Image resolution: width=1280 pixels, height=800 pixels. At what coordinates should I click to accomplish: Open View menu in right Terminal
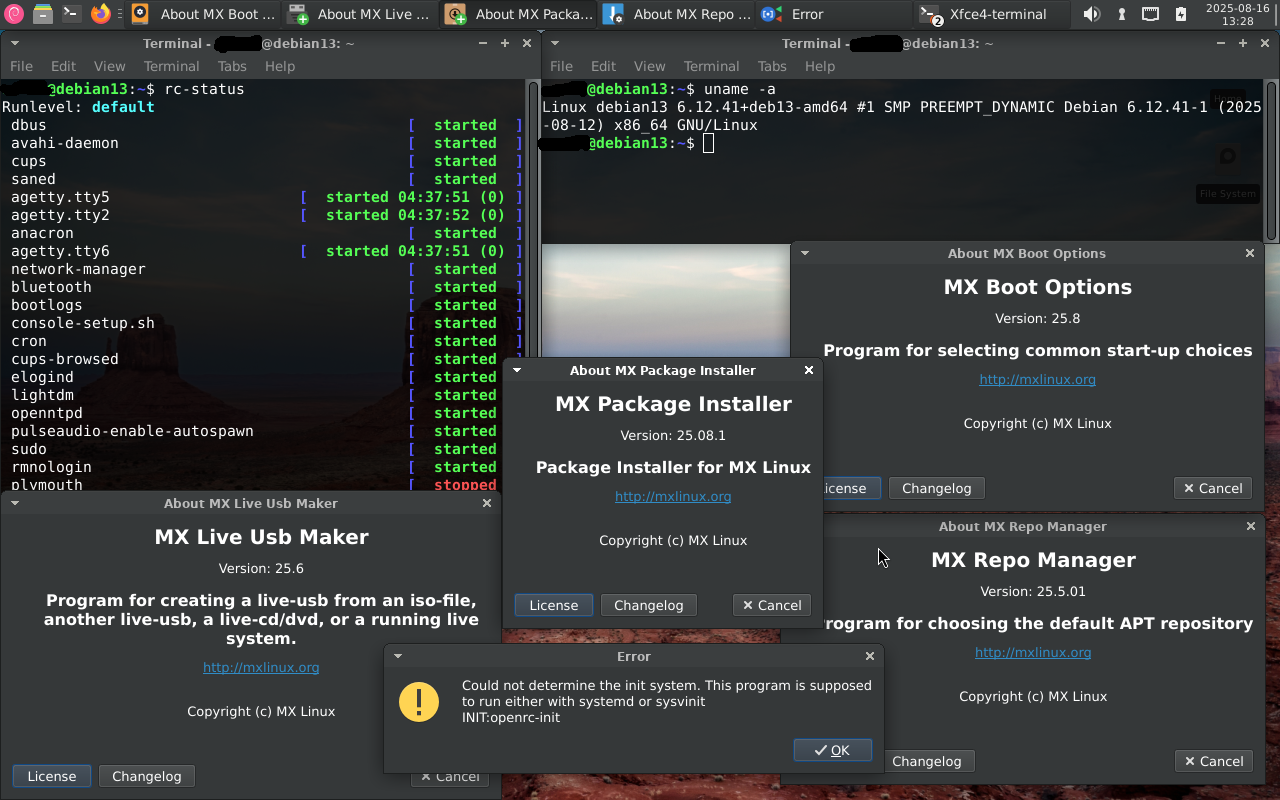[649, 66]
